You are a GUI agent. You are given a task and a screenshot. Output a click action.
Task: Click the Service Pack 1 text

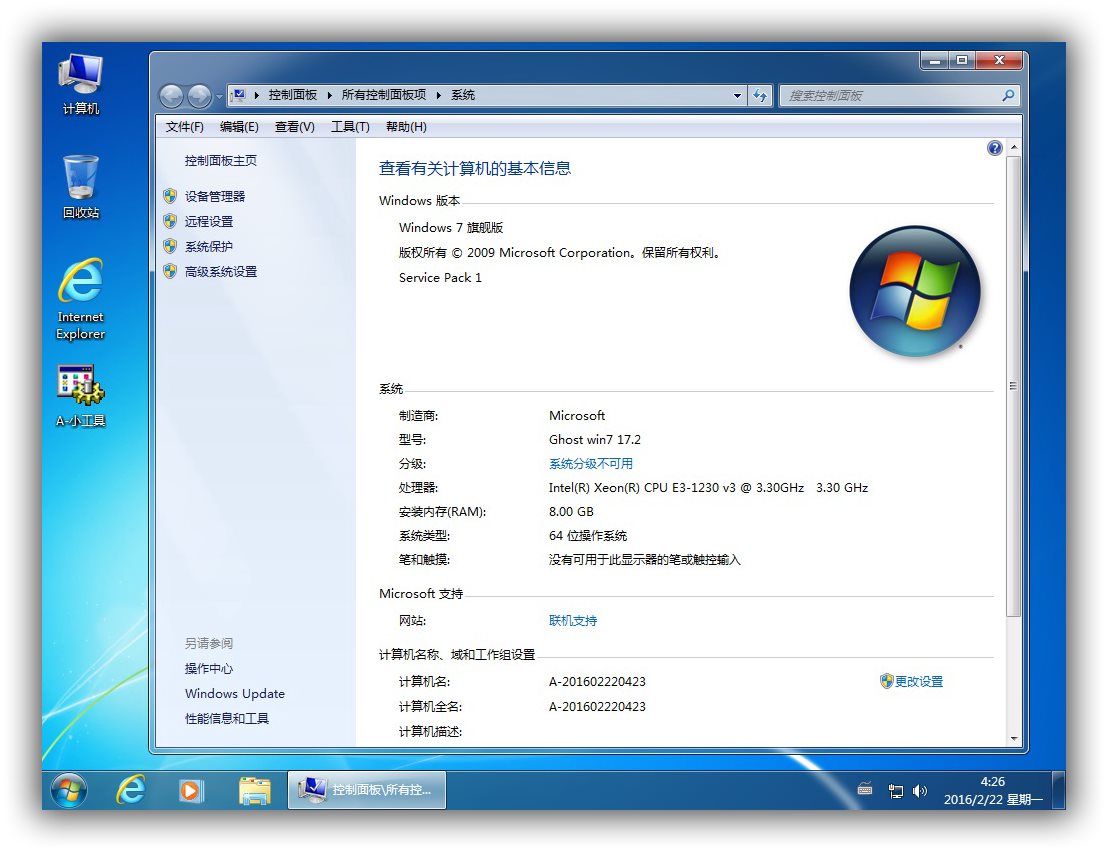(440, 278)
